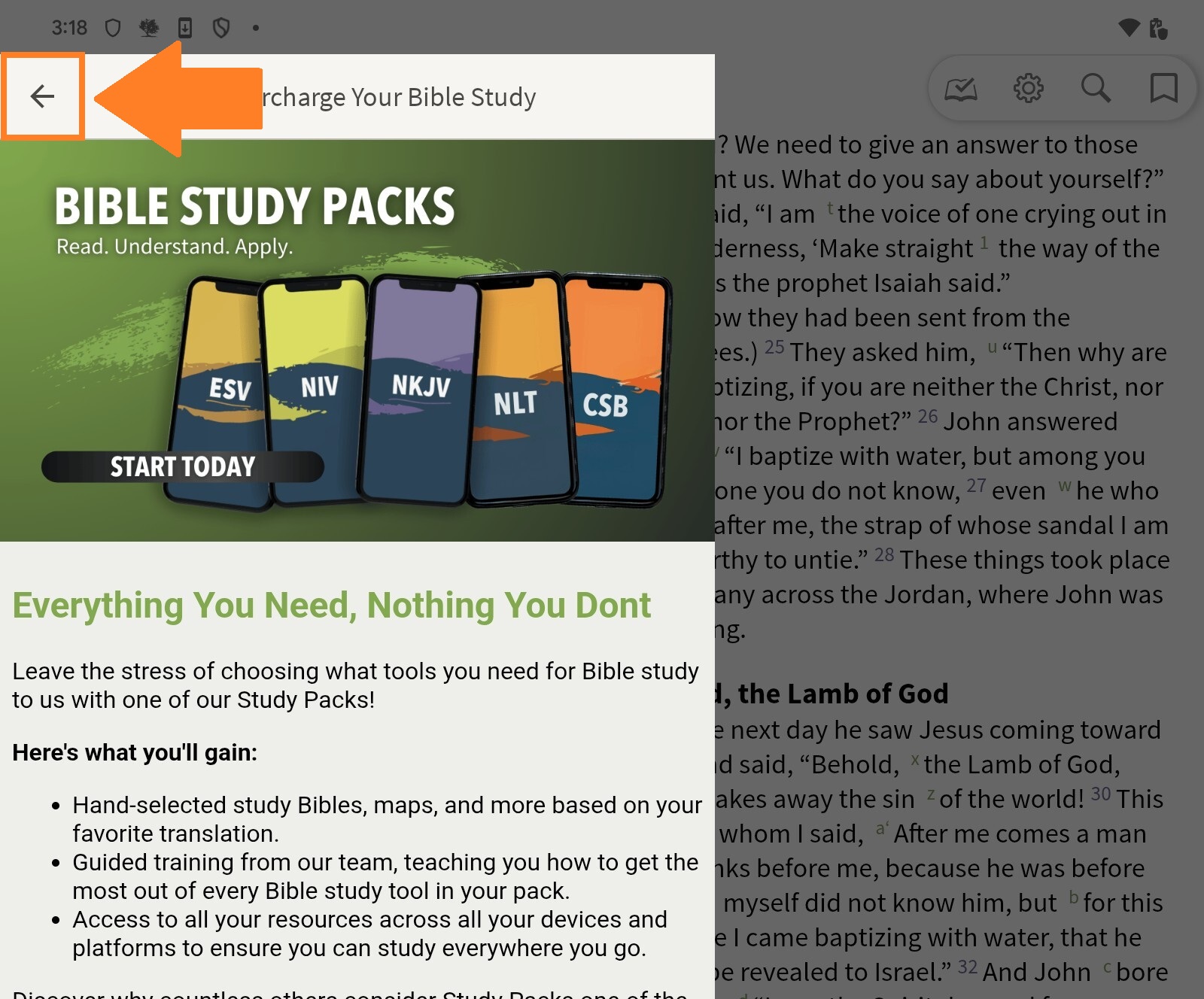Tap the bookmark icon
The height and width of the screenshot is (999, 1204).
click(1163, 89)
